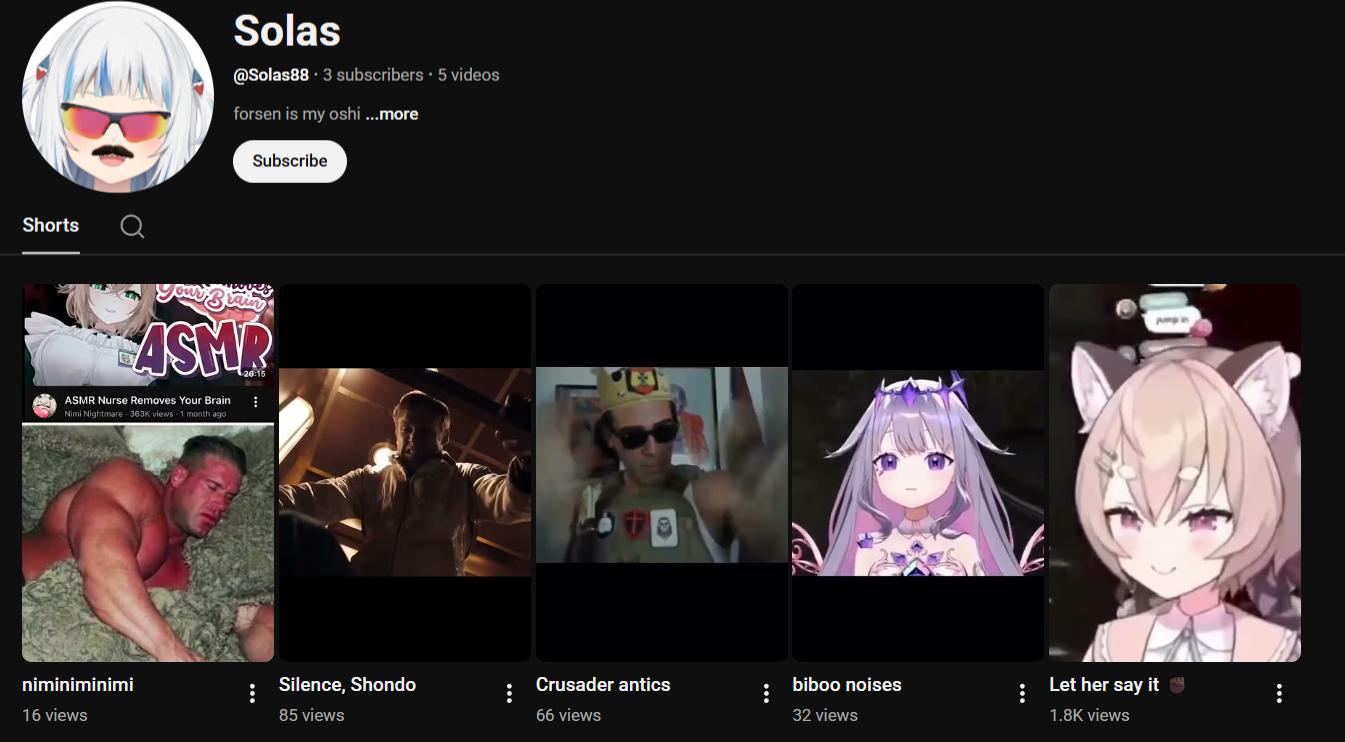Subscribe to the Solas channel

290,161
